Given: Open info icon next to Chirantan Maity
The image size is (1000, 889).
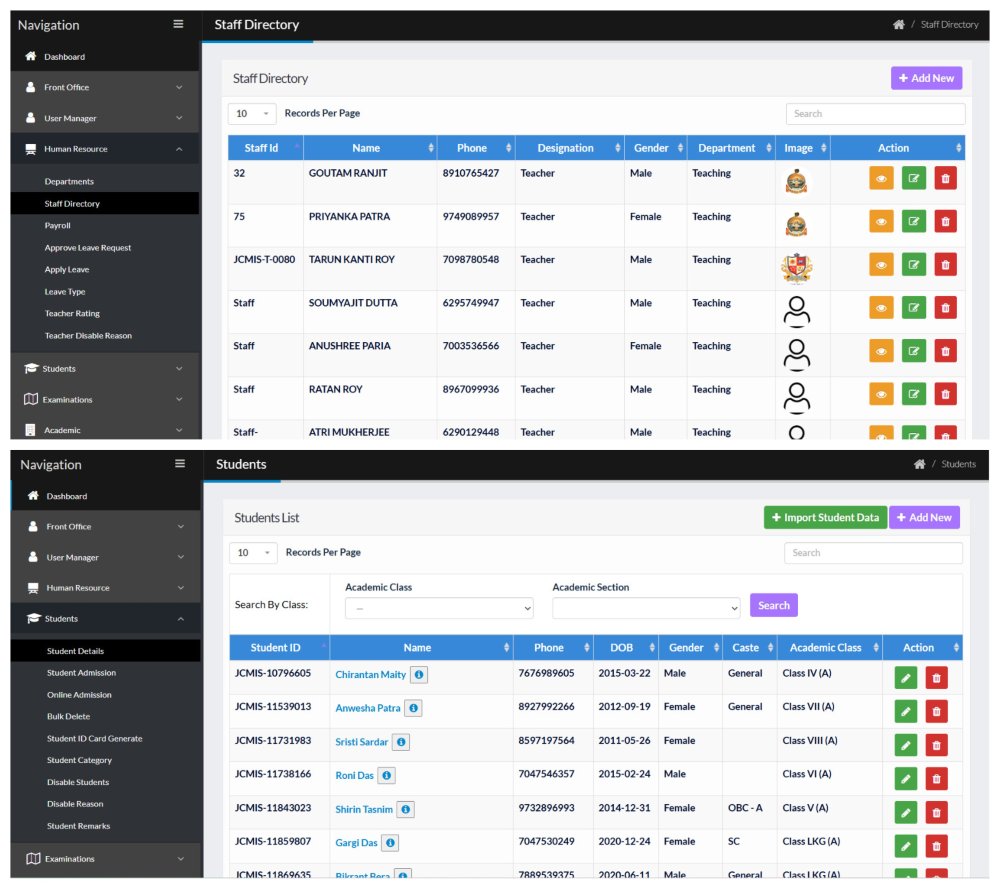Looking at the screenshot, I should (418, 674).
